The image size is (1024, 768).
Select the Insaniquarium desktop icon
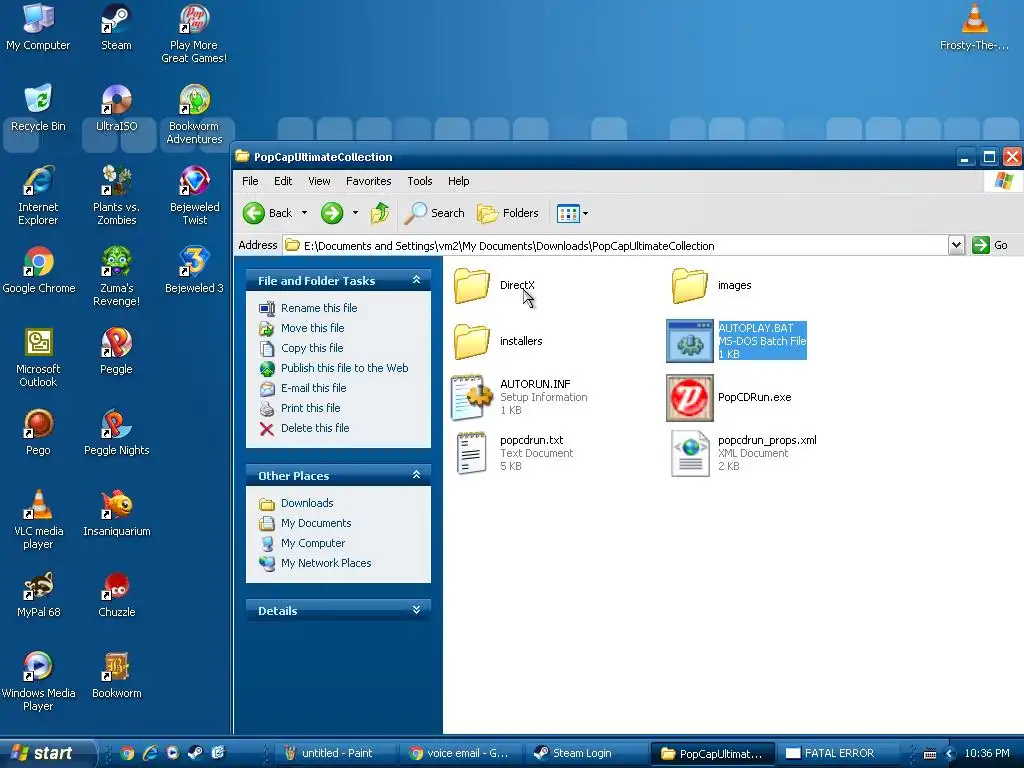click(116, 513)
